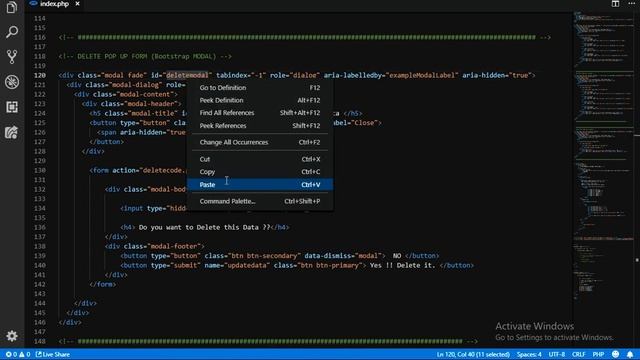
Task: Change encoding via UTF-8 status item
Action: click(557, 354)
